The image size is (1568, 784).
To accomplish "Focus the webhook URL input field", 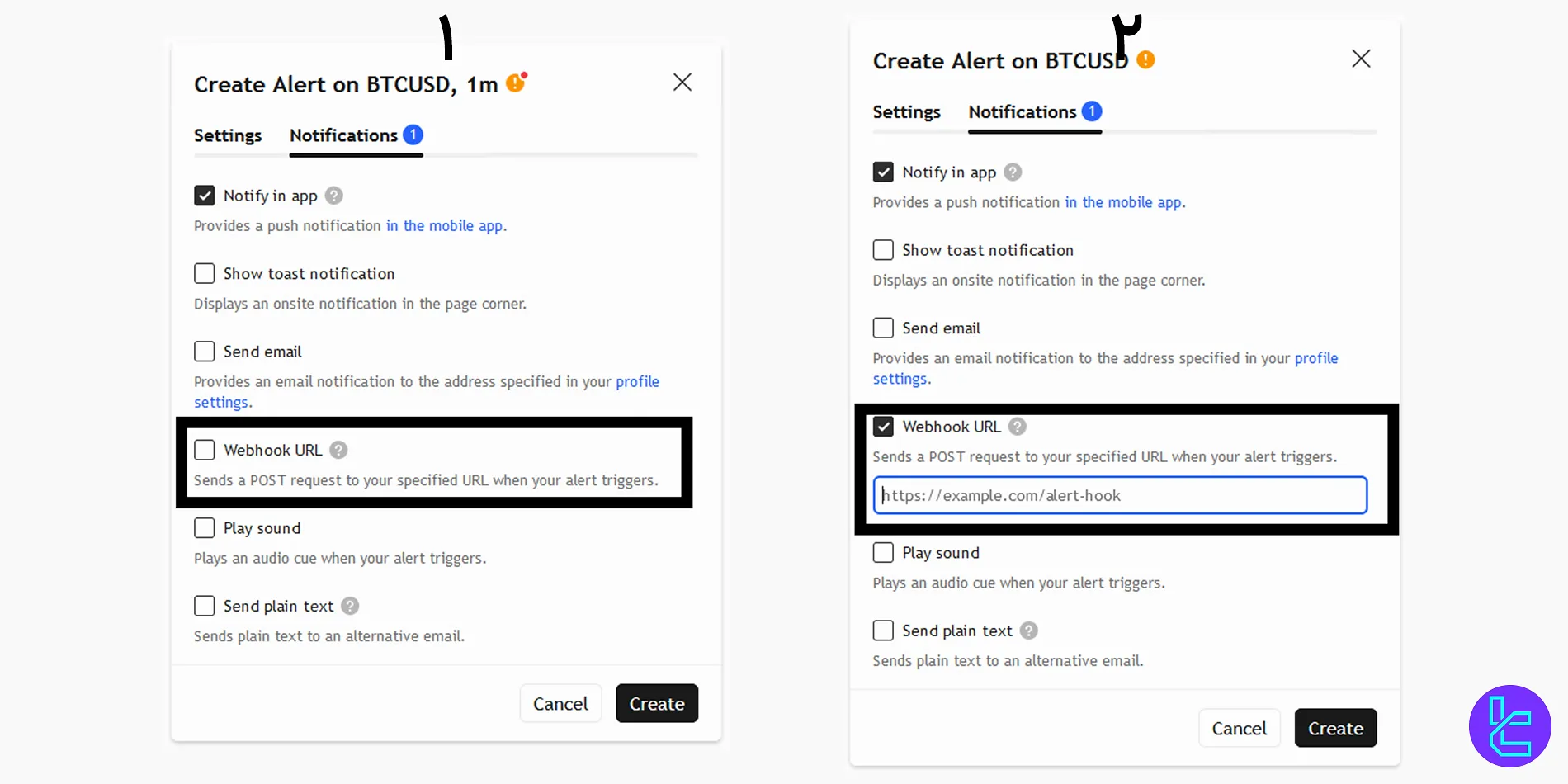I will [1120, 496].
